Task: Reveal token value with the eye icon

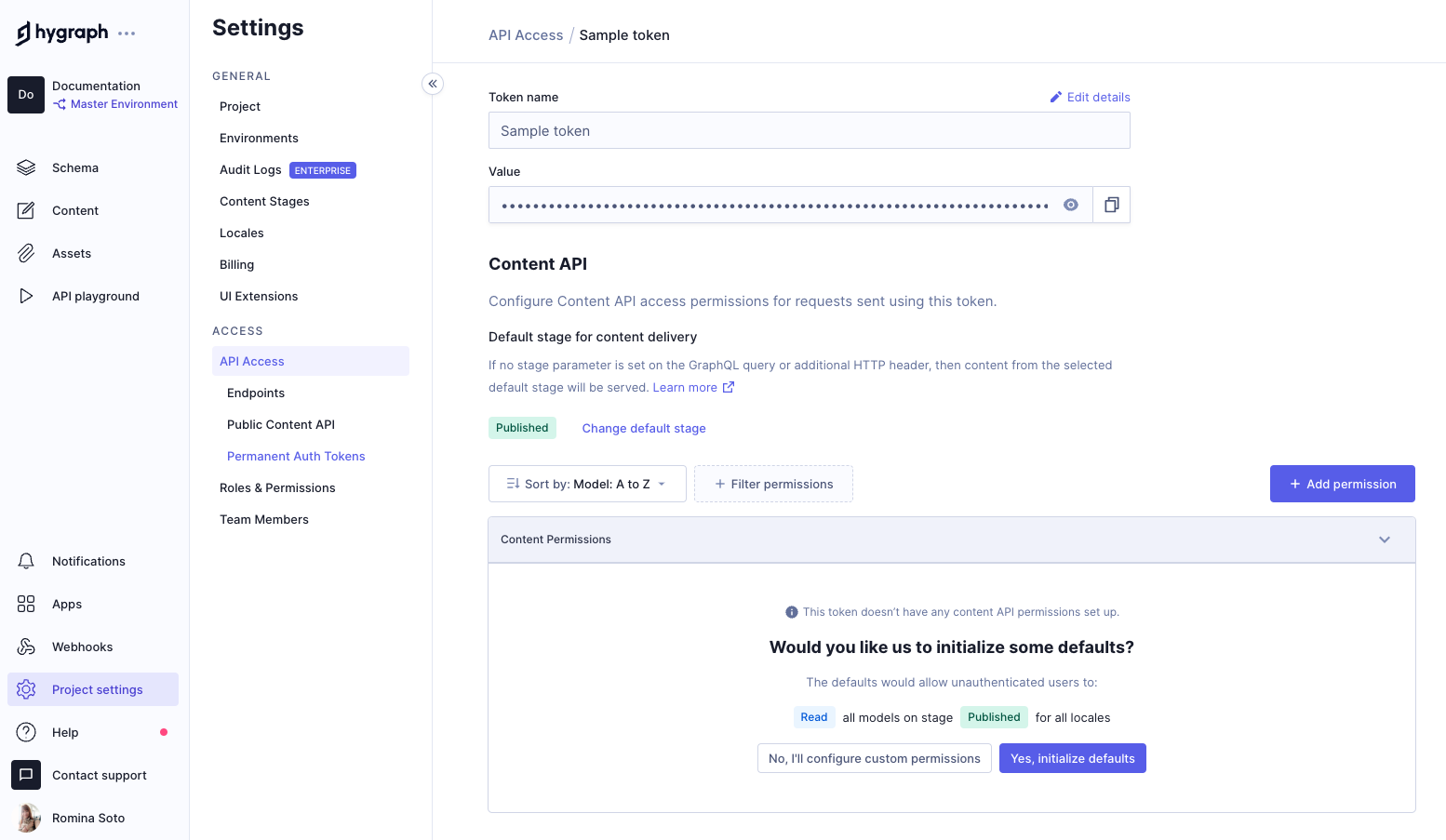Action: 1071,205
